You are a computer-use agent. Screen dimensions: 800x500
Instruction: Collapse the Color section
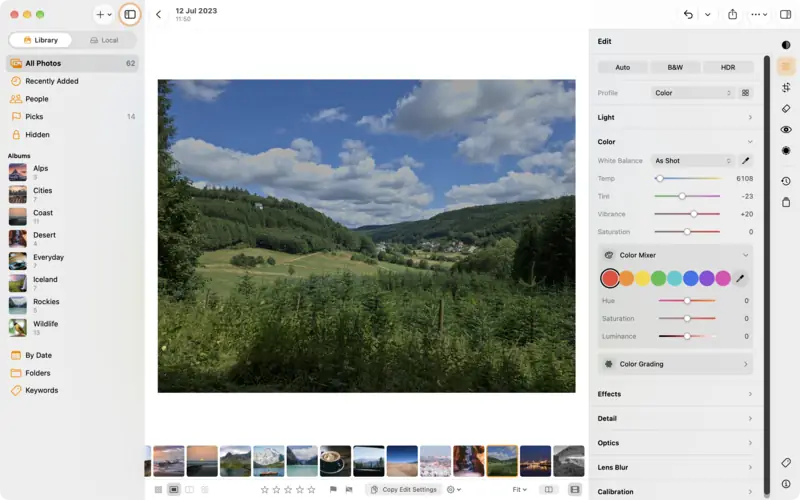pyautogui.click(x=675, y=142)
